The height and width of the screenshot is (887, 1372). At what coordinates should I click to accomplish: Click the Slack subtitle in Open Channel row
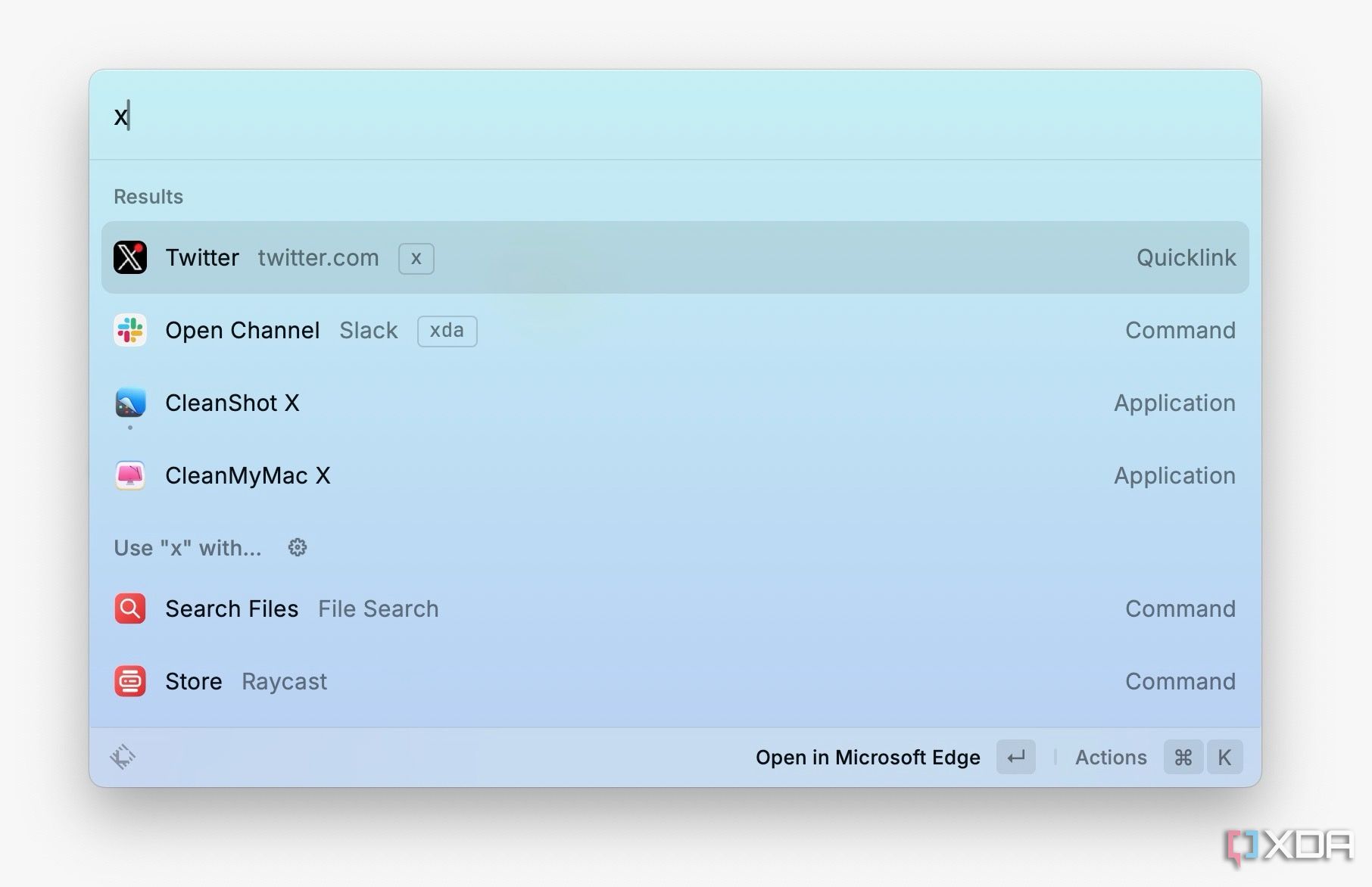[x=368, y=330]
